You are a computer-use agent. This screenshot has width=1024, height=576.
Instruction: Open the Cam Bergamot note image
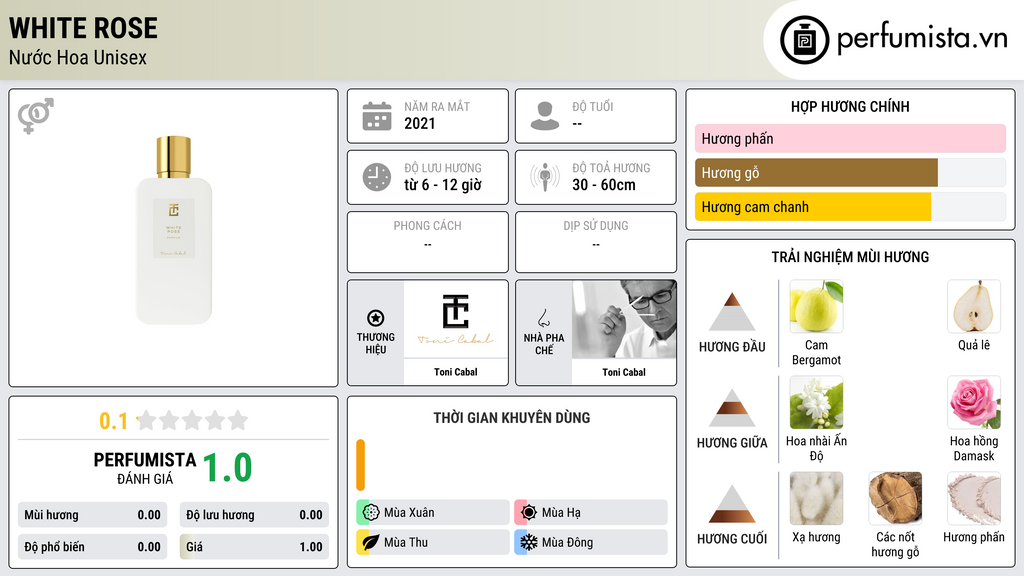pos(816,306)
